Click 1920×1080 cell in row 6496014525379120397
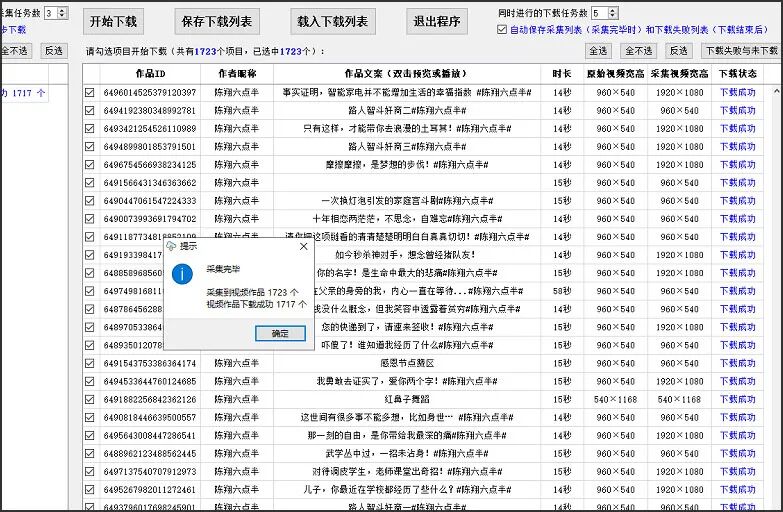 point(679,92)
